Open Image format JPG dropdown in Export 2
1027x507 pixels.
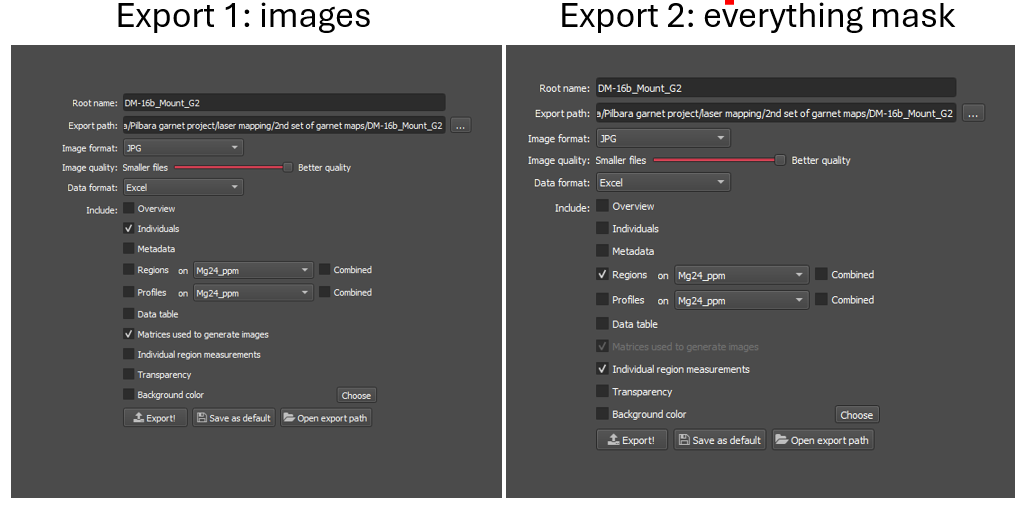[663, 138]
